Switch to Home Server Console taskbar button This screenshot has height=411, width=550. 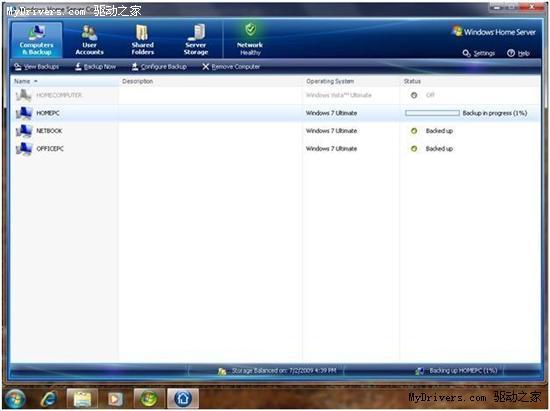pyautogui.click(x=183, y=399)
